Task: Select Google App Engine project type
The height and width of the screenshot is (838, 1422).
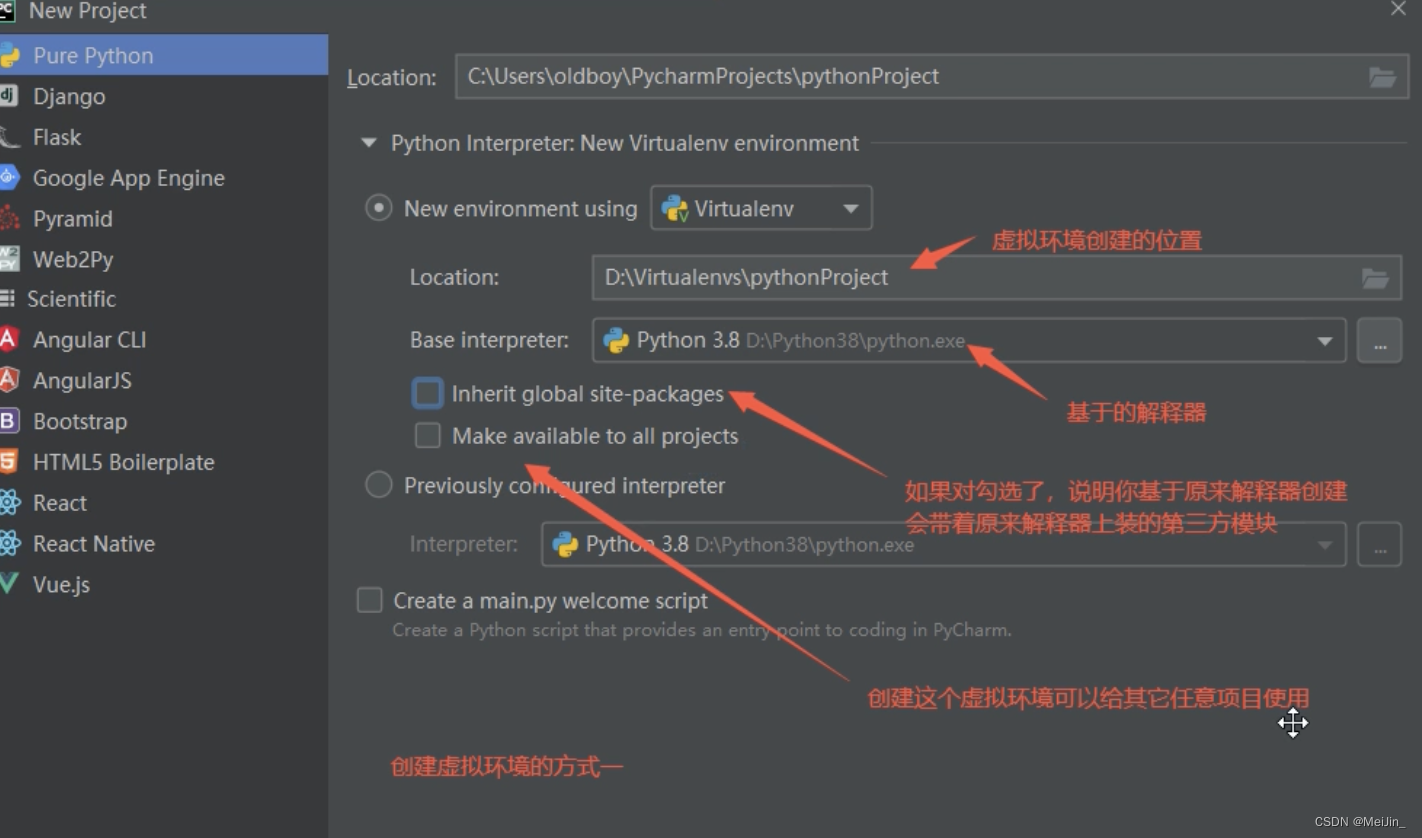Action: click(128, 178)
